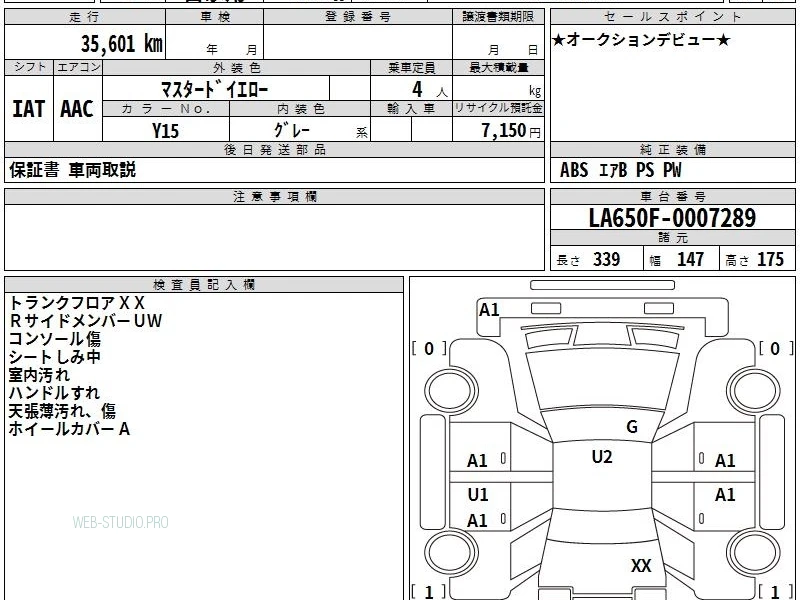The image size is (800, 600).
Task: Click the 検査員記入欄 header
Action: pos(204,285)
